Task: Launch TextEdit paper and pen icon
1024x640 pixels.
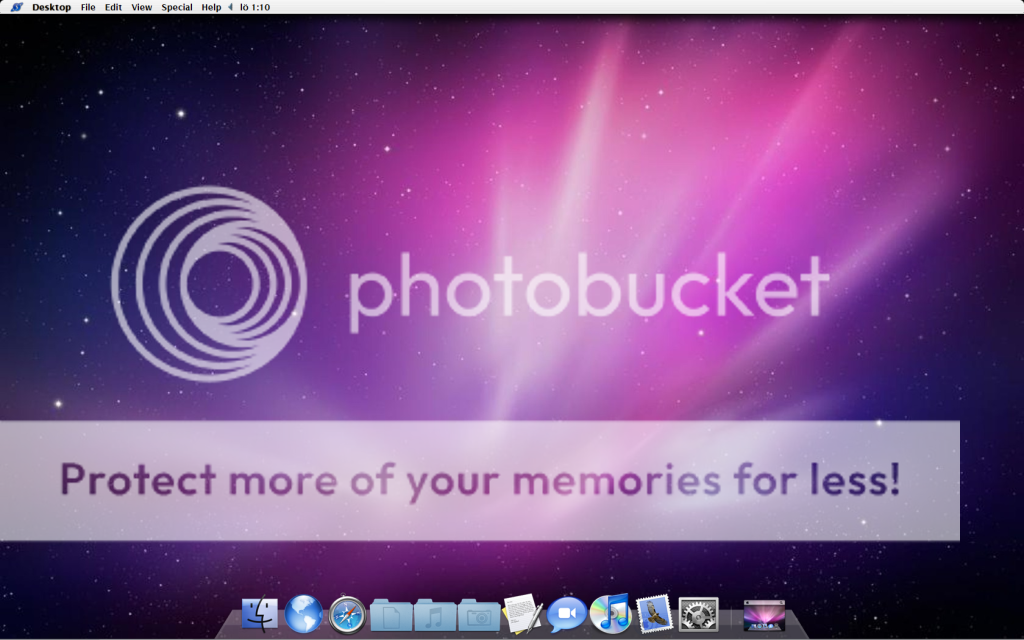Action: click(x=523, y=613)
